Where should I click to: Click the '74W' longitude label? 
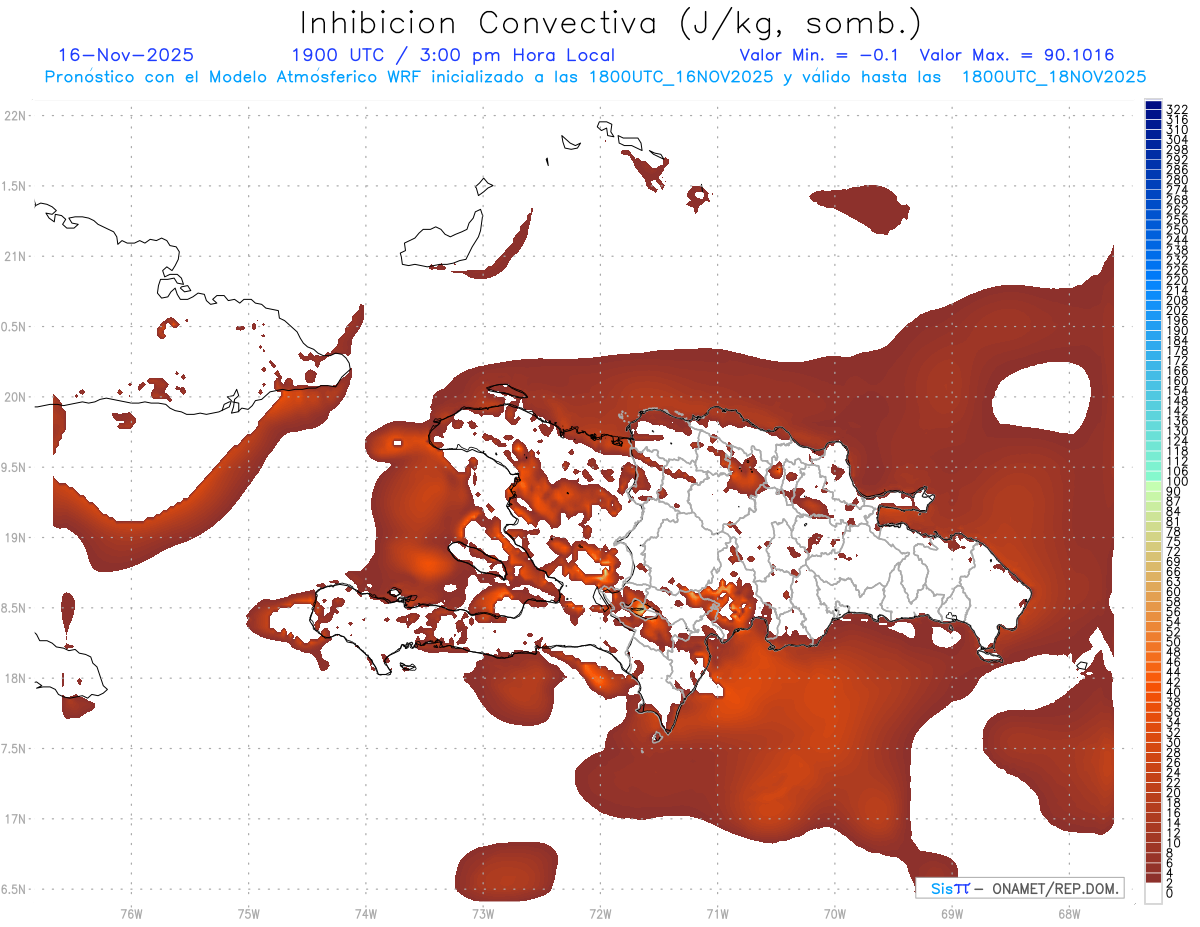click(366, 913)
